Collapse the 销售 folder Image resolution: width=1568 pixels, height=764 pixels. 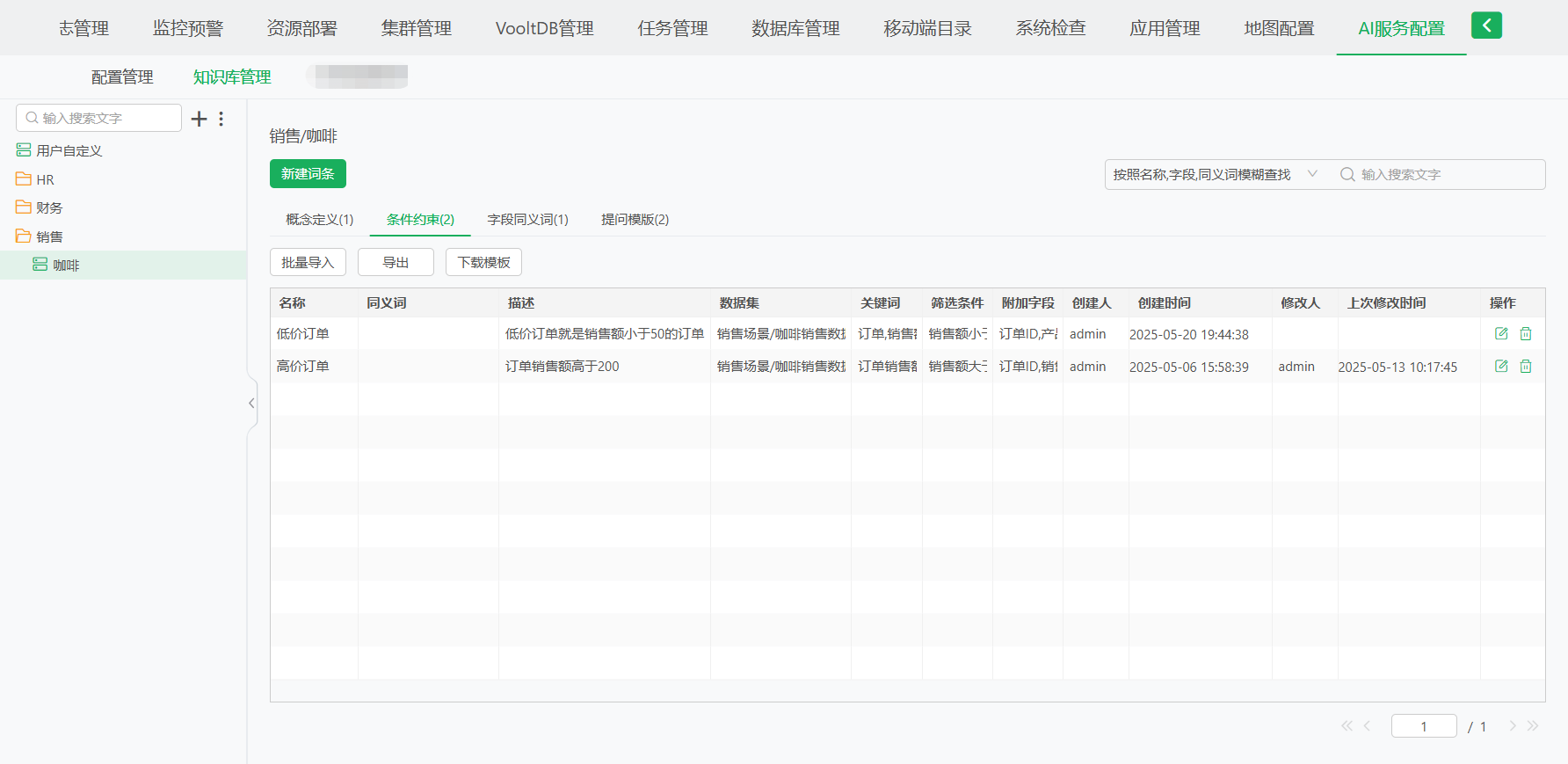pyautogui.click(x=40, y=236)
